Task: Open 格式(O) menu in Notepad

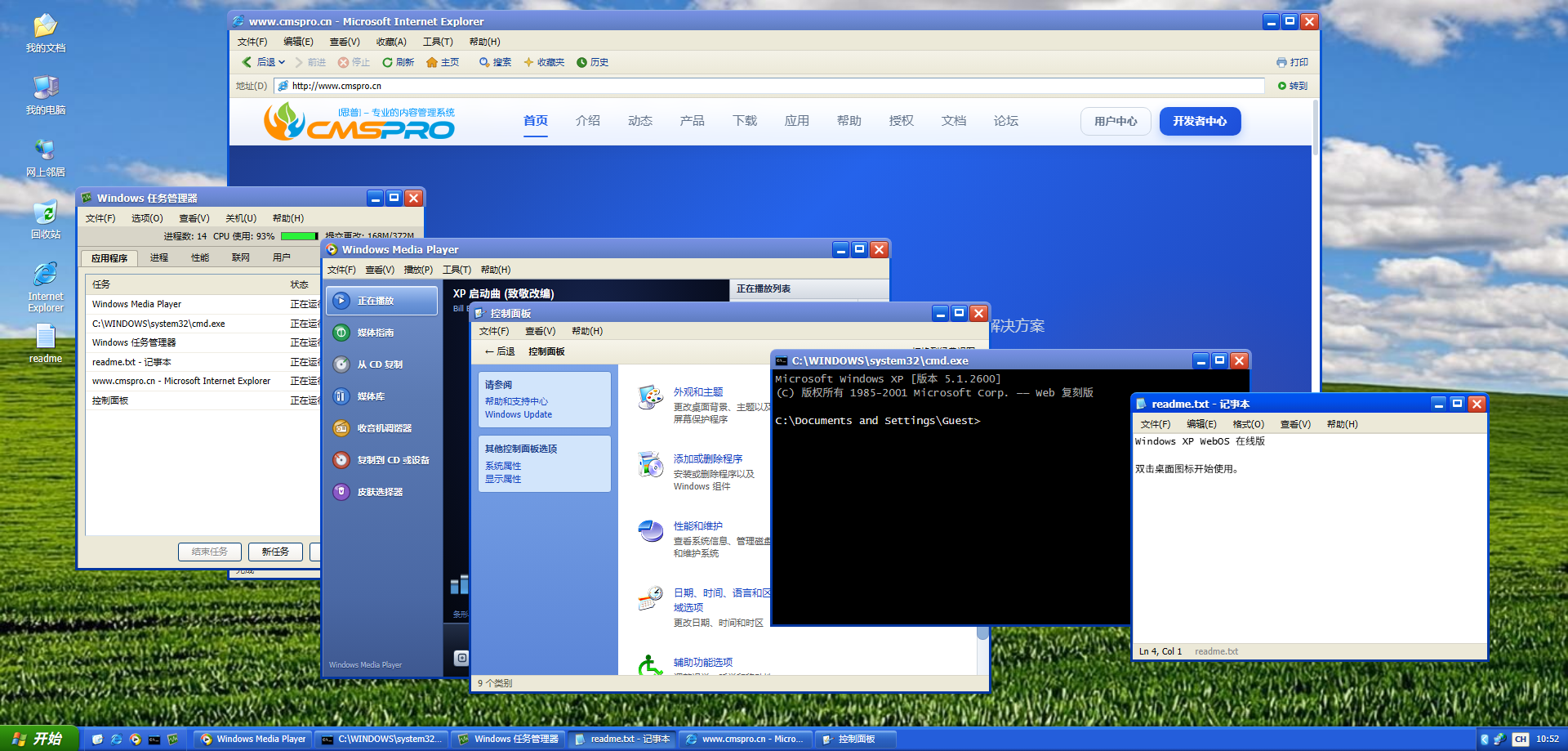Action: (x=1249, y=424)
